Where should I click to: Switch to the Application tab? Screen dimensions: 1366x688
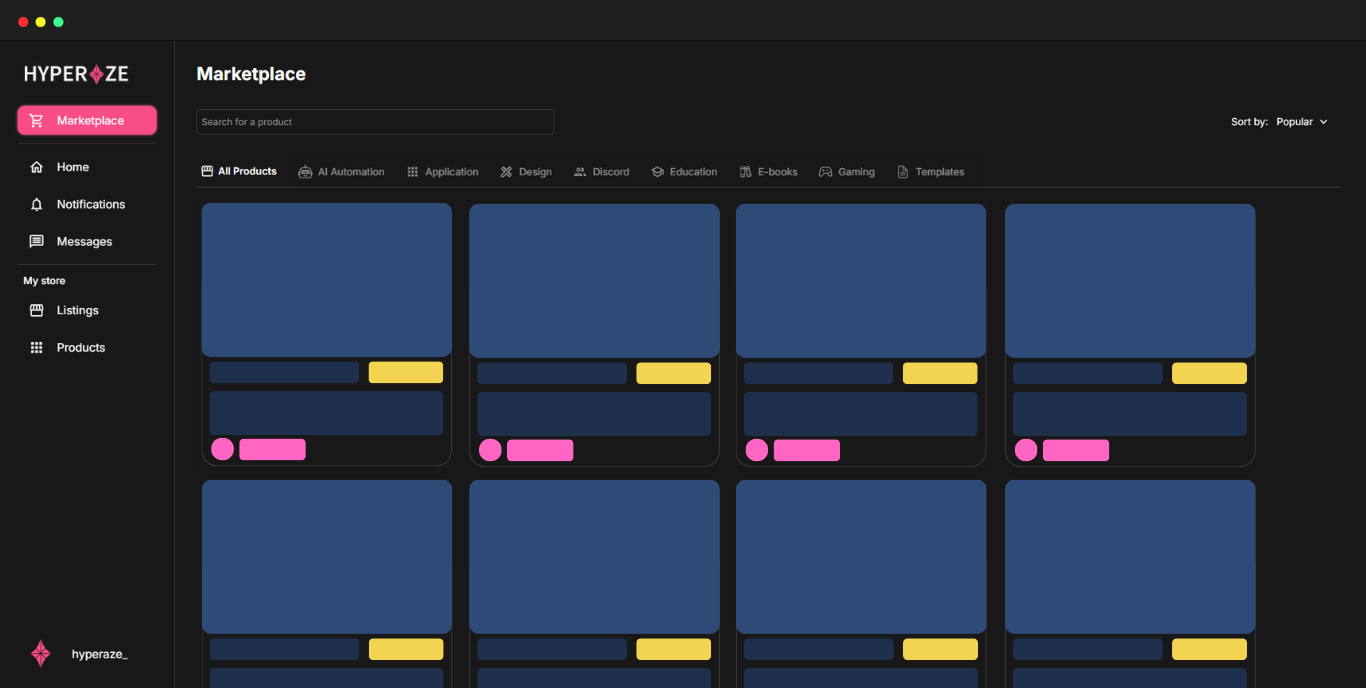(x=442, y=172)
